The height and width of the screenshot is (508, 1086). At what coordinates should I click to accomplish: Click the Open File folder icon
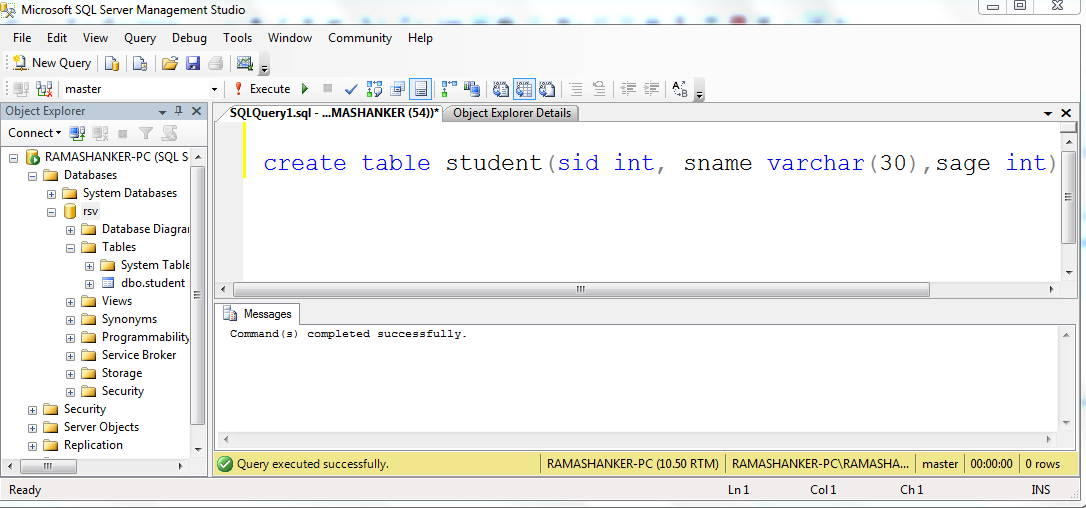(x=170, y=64)
